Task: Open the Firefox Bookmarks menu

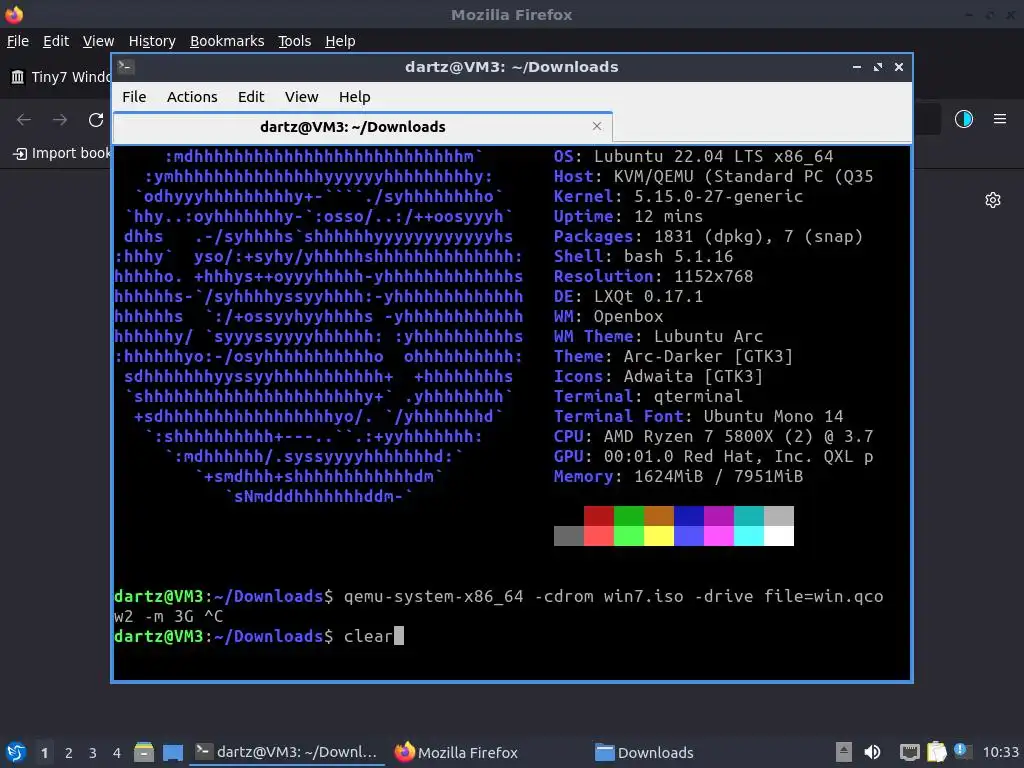Action: coord(227,41)
